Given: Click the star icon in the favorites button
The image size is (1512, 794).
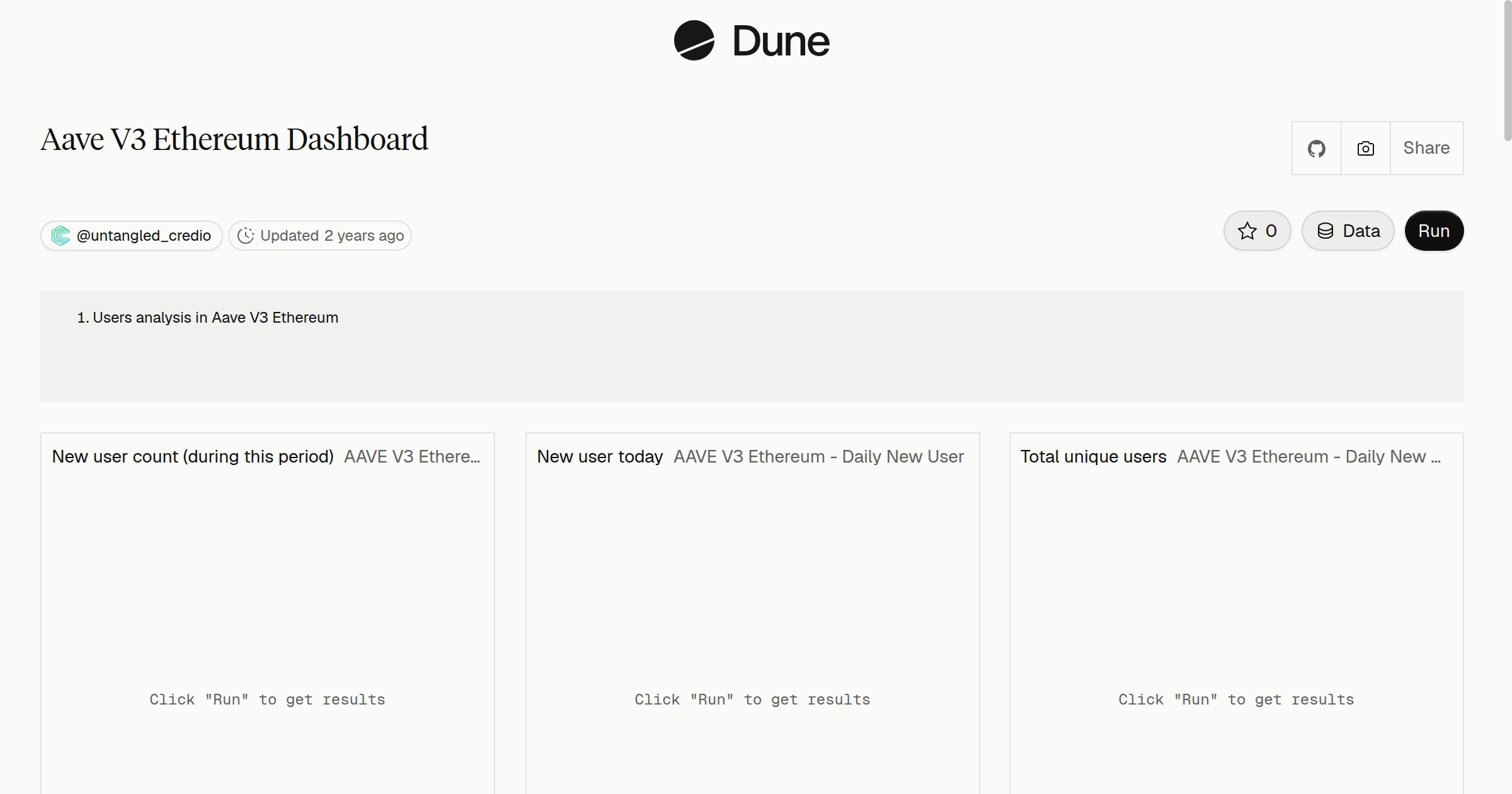Looking at the screenshot, I should tap(1247, 231).
